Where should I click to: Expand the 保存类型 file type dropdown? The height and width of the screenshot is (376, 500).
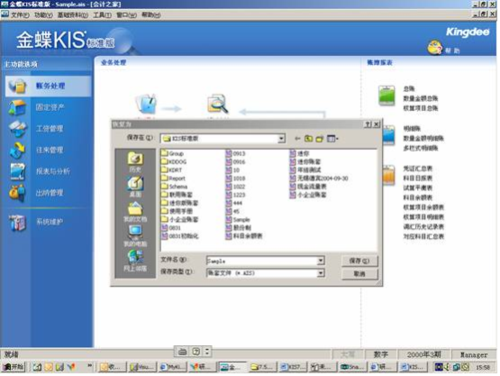tap(320, 273)
